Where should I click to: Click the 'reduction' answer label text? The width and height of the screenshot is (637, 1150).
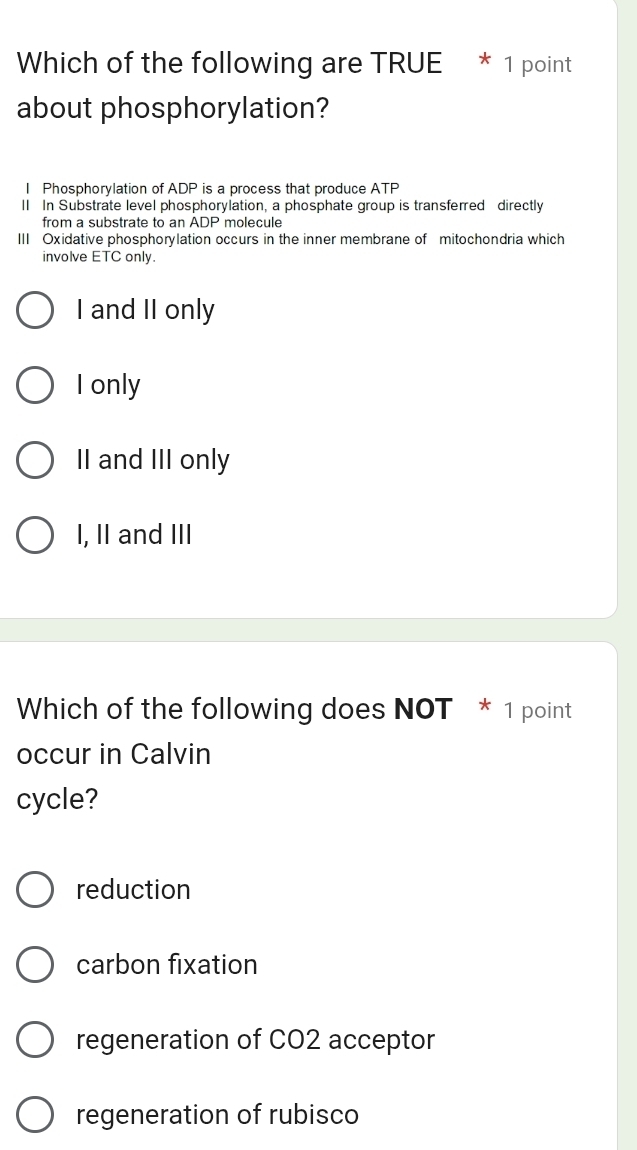click(133, 889)
